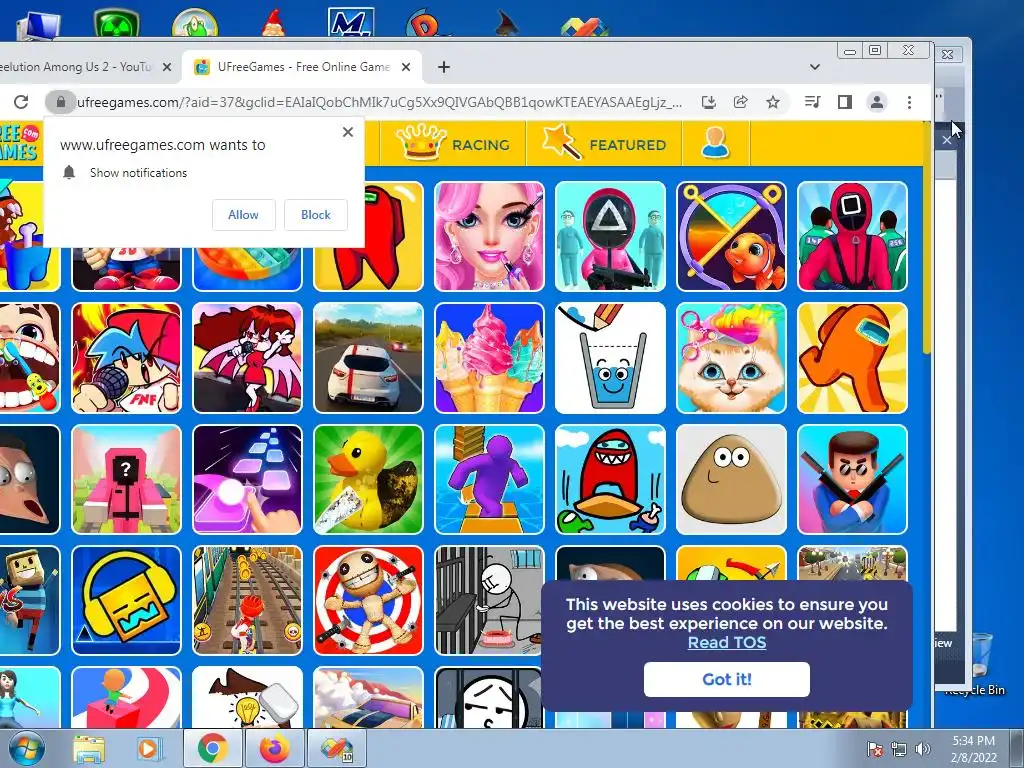Open site info via the padlock icon
1024x768 pixels.
tap(61, 102)
